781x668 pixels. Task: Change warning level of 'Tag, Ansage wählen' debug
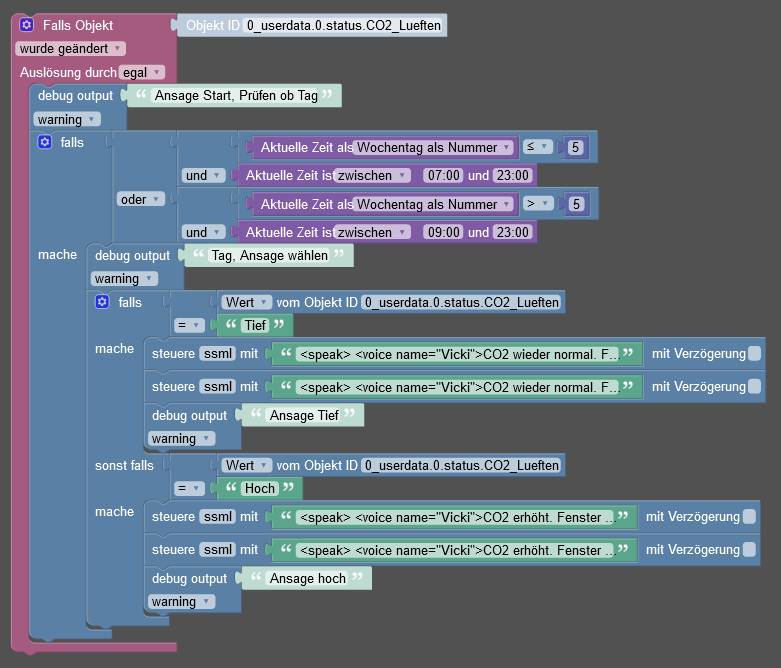click(124, 278)
